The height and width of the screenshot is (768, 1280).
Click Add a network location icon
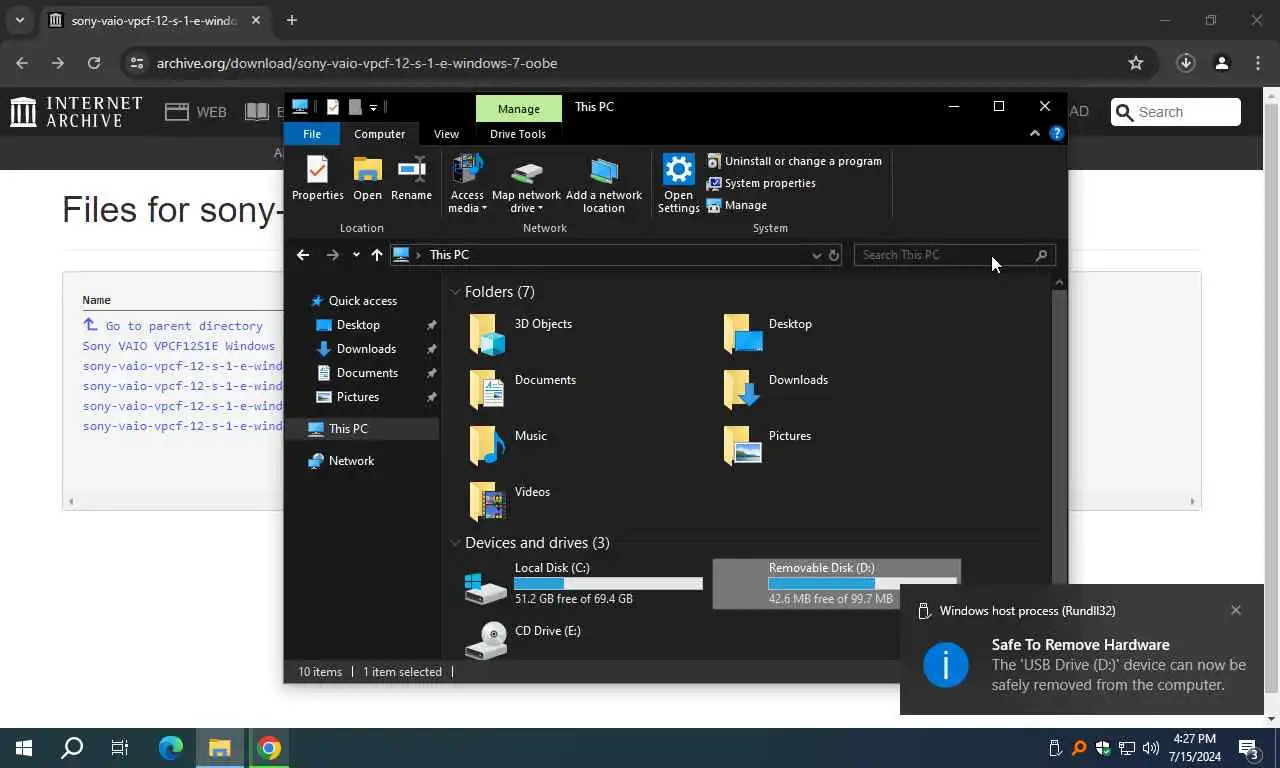(x=604, y=184)
